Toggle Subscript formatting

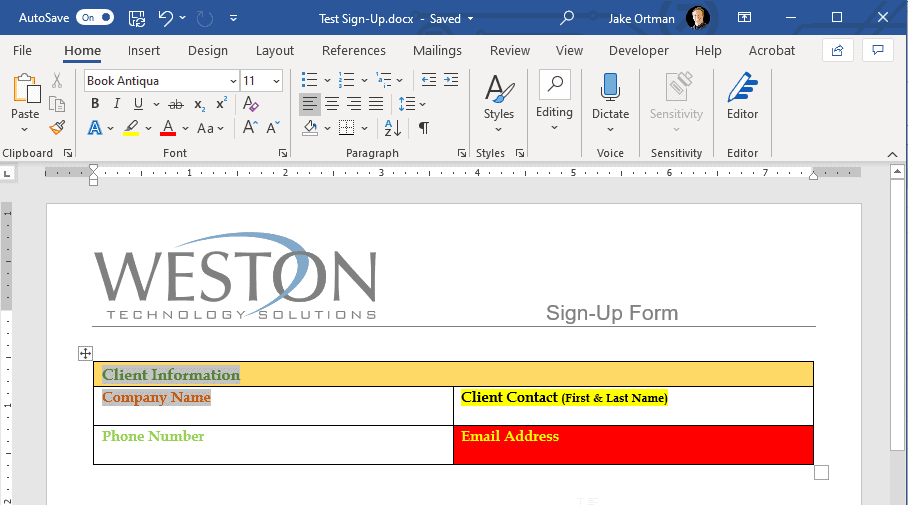click(199, 104)
